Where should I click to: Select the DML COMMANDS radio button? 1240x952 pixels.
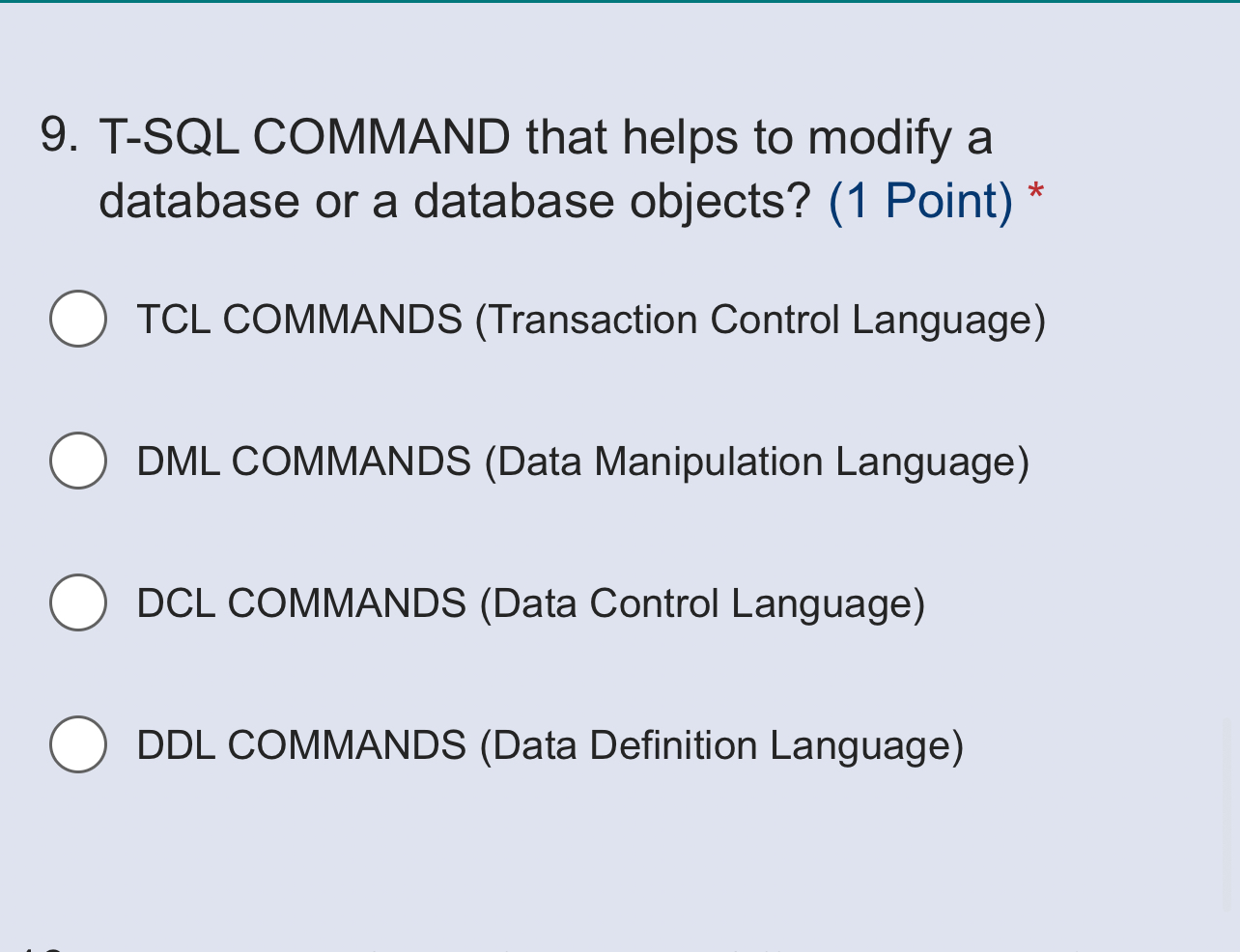77,461
